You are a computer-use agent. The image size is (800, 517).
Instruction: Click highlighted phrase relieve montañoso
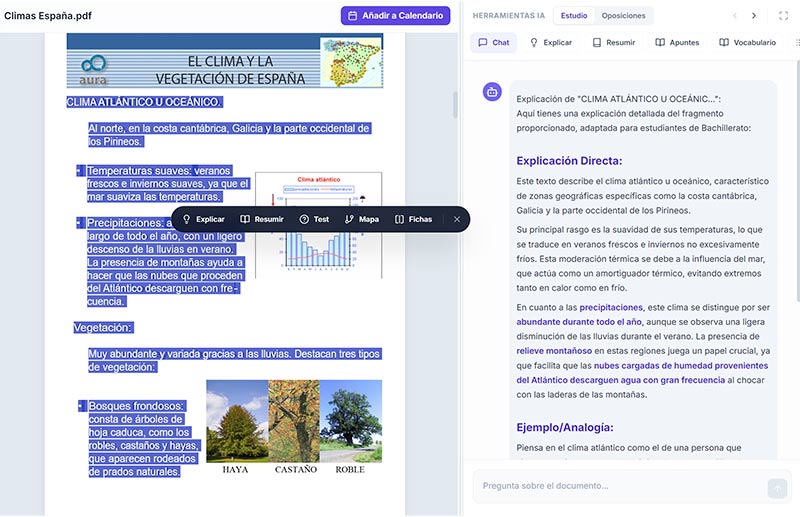coord(554,351)
